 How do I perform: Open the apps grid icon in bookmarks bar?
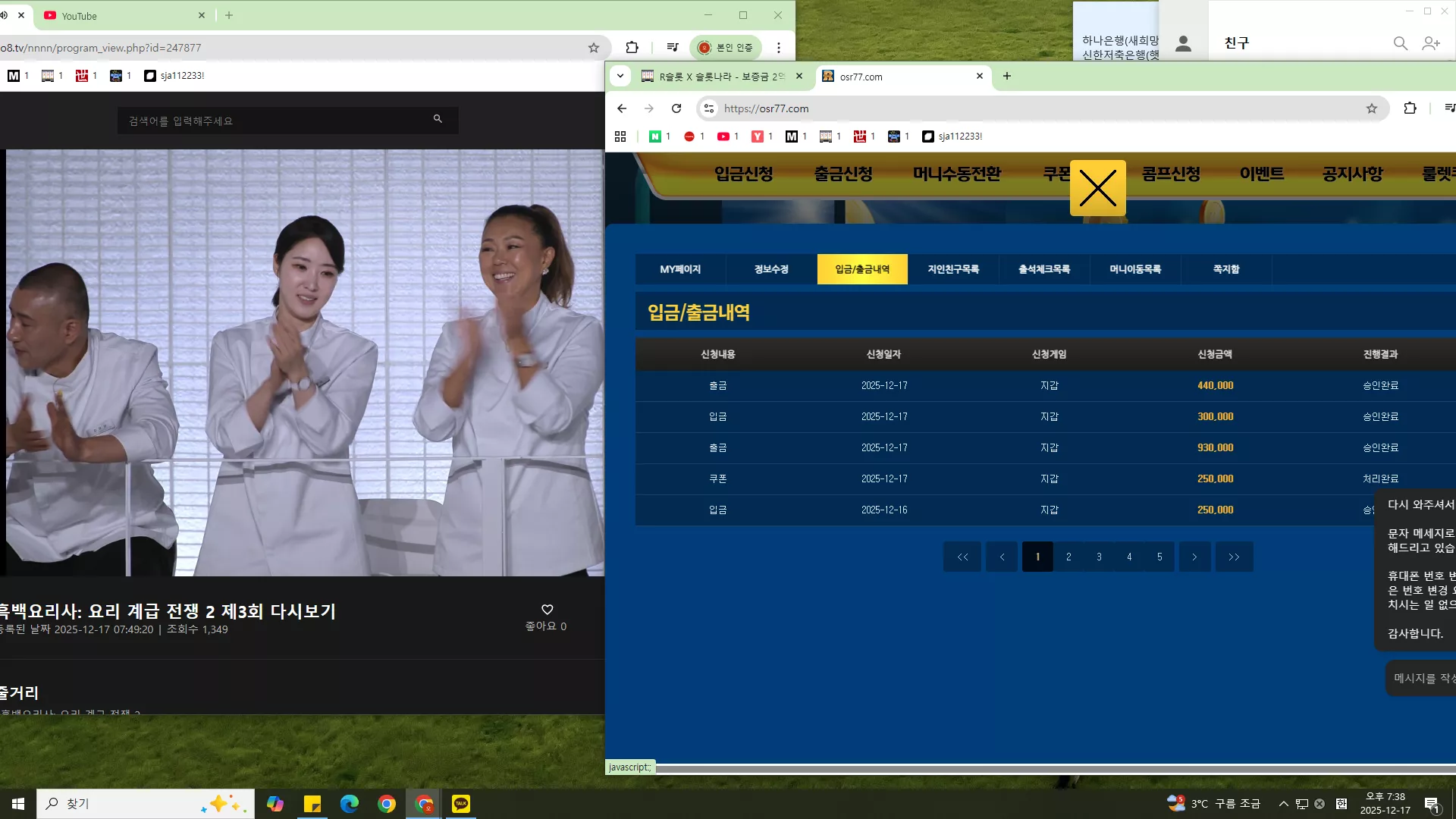point(620,136)
